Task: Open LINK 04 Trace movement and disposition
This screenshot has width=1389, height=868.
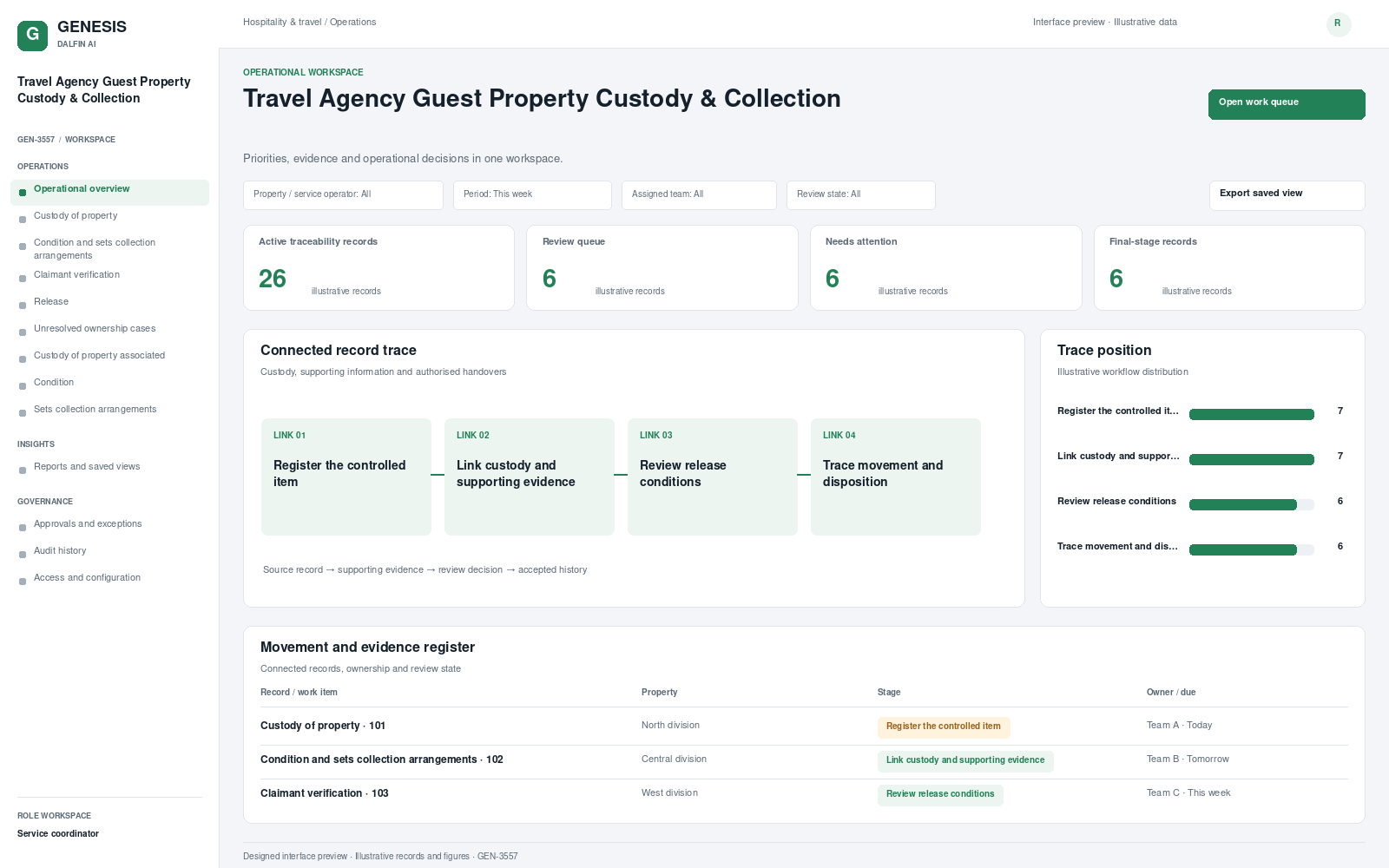Action: pos(896,477)
